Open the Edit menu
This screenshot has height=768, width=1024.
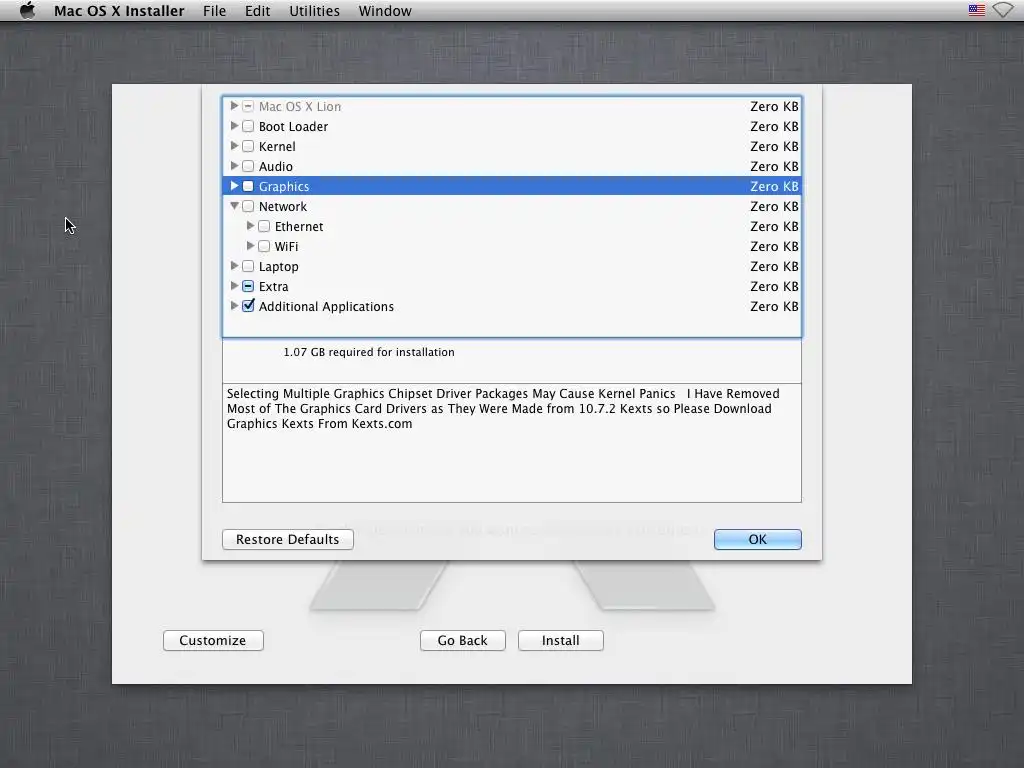(x=257, y=11)
